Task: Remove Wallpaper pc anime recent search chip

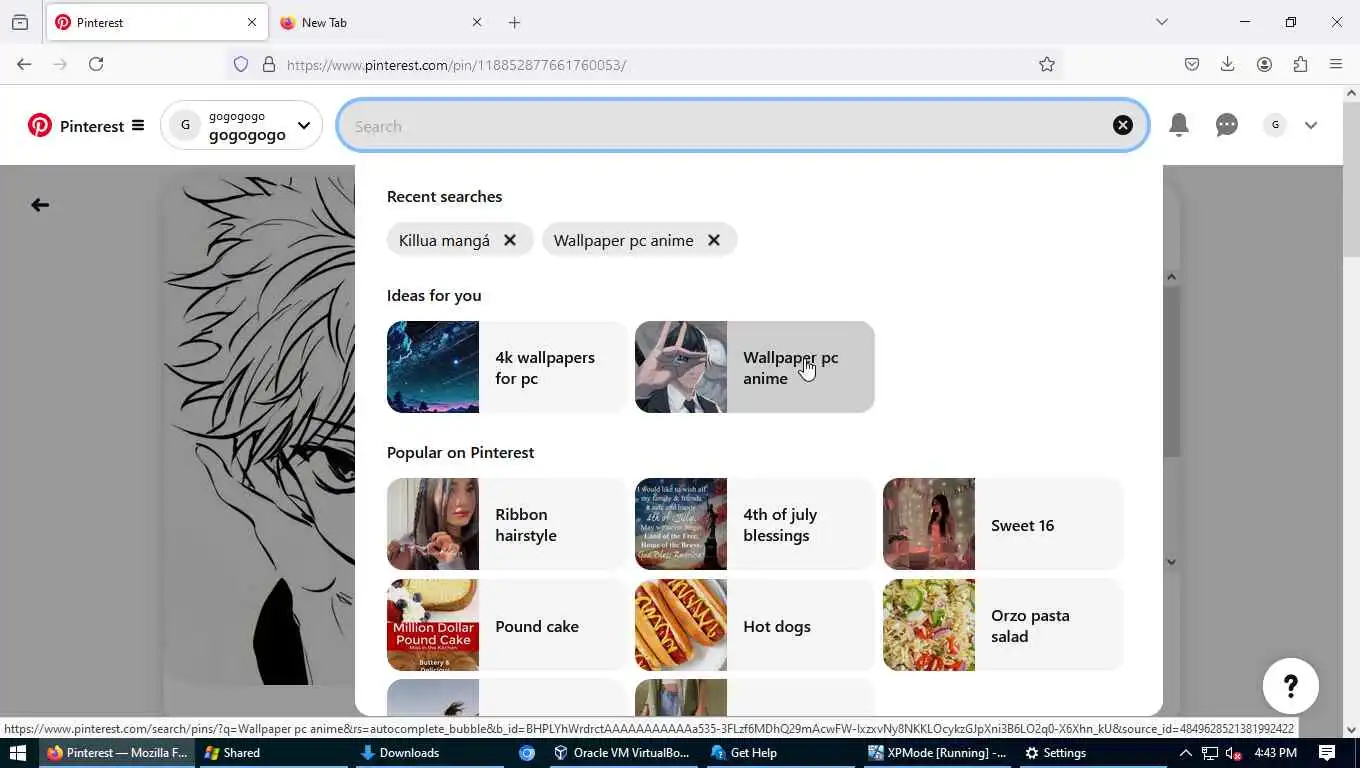Action: (x=714, y=240)
